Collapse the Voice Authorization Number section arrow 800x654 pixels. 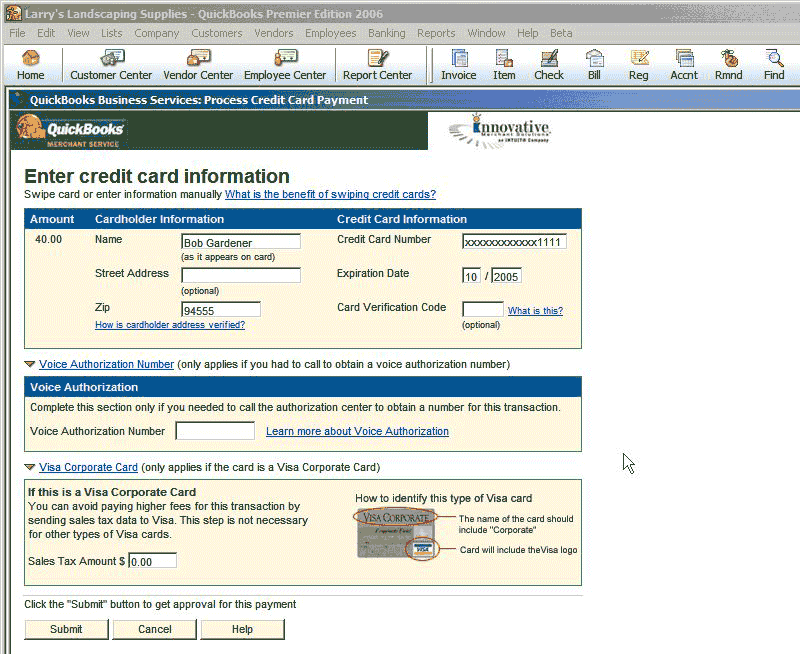(30, 364)
